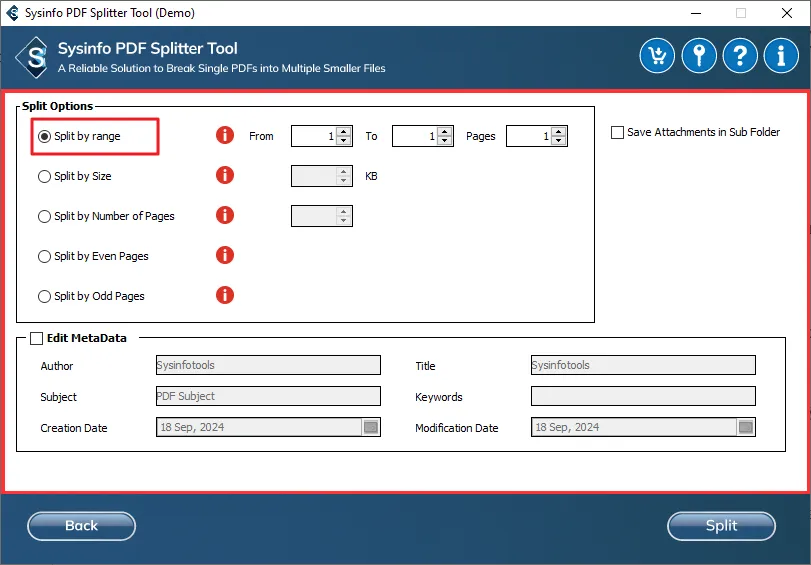
Task: Tick the Edit MetaData checkbox
Action: (37, 338)
